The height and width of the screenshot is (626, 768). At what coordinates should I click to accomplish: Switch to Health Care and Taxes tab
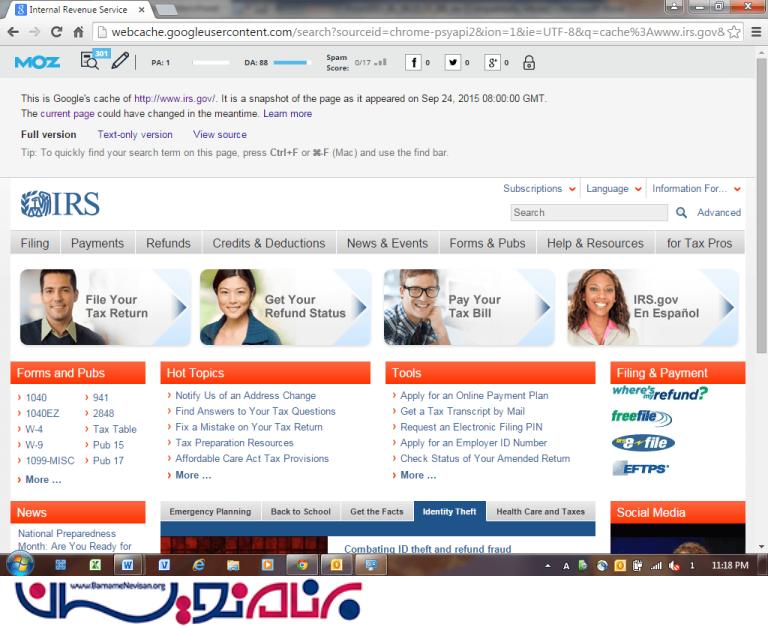pos(540,511)
